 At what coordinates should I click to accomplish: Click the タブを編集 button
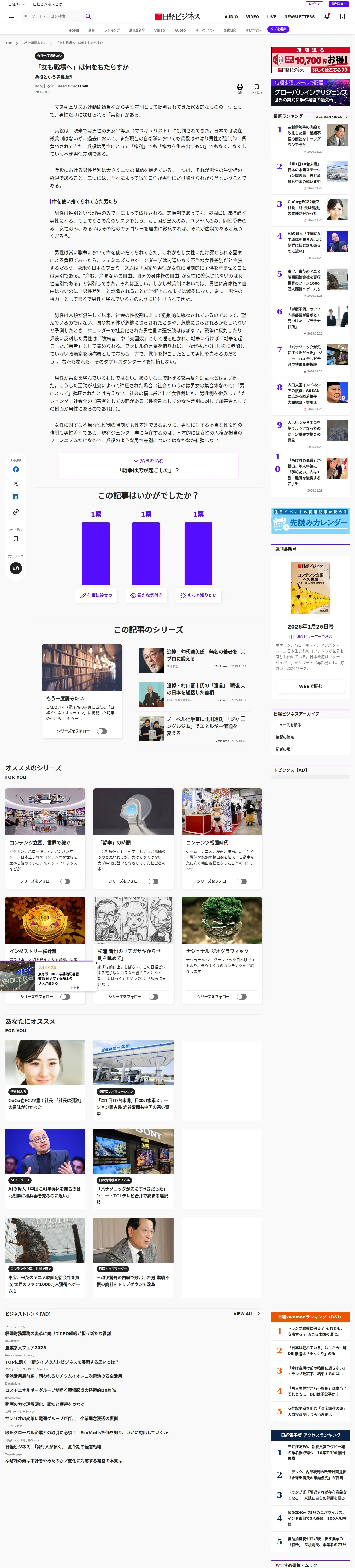click(x=279, y=29)
